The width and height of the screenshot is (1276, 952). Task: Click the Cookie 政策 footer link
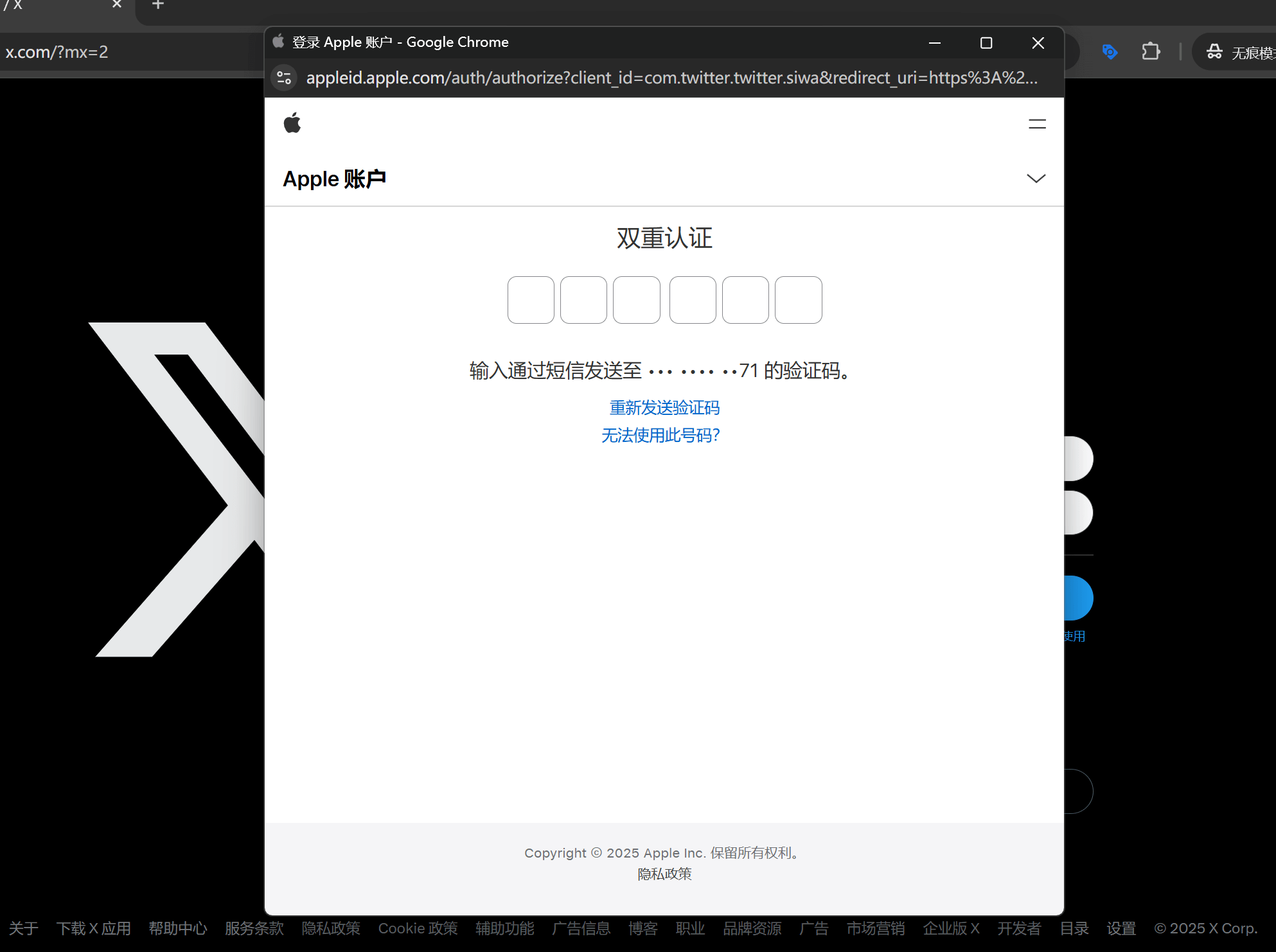418,929
